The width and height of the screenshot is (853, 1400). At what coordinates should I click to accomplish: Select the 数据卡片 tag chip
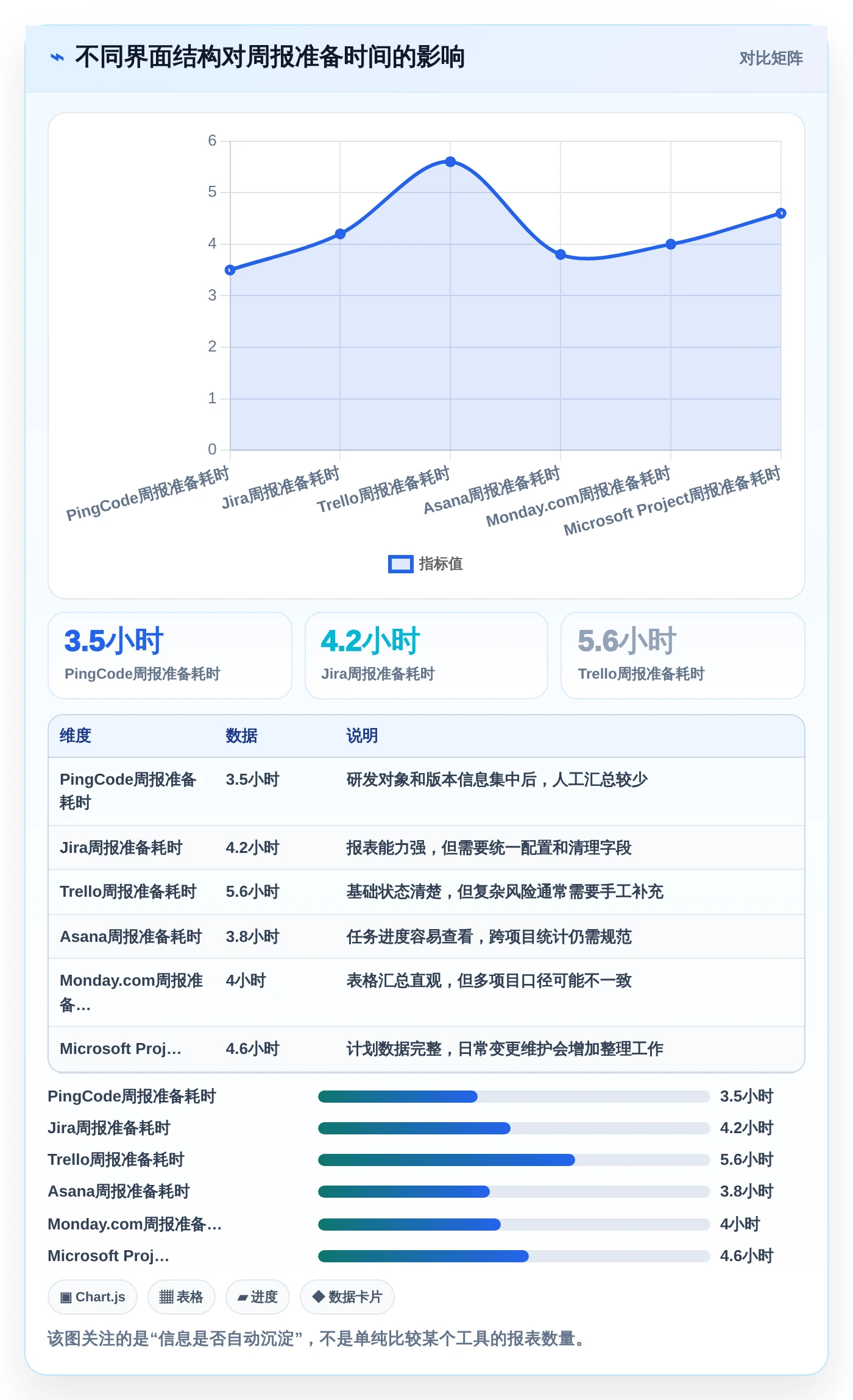click(347, 1297)
